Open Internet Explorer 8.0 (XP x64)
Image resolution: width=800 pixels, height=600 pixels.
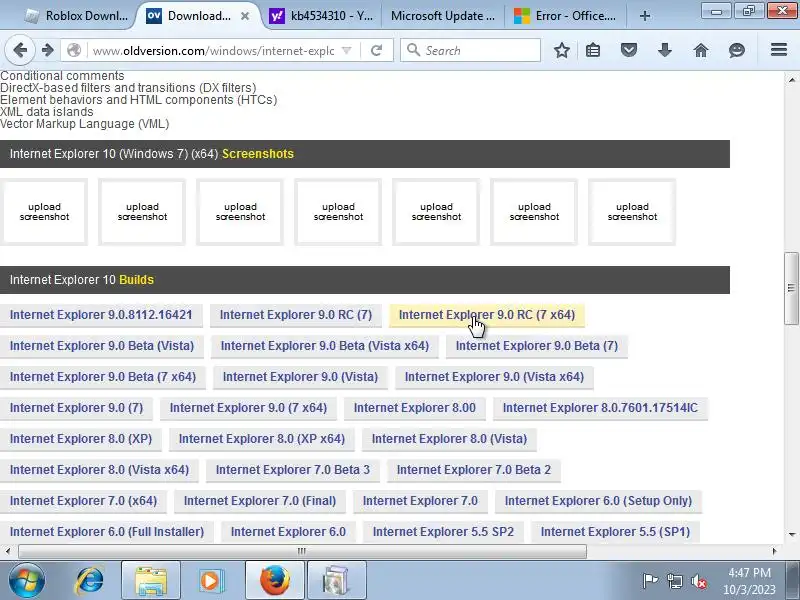(262, 439)
